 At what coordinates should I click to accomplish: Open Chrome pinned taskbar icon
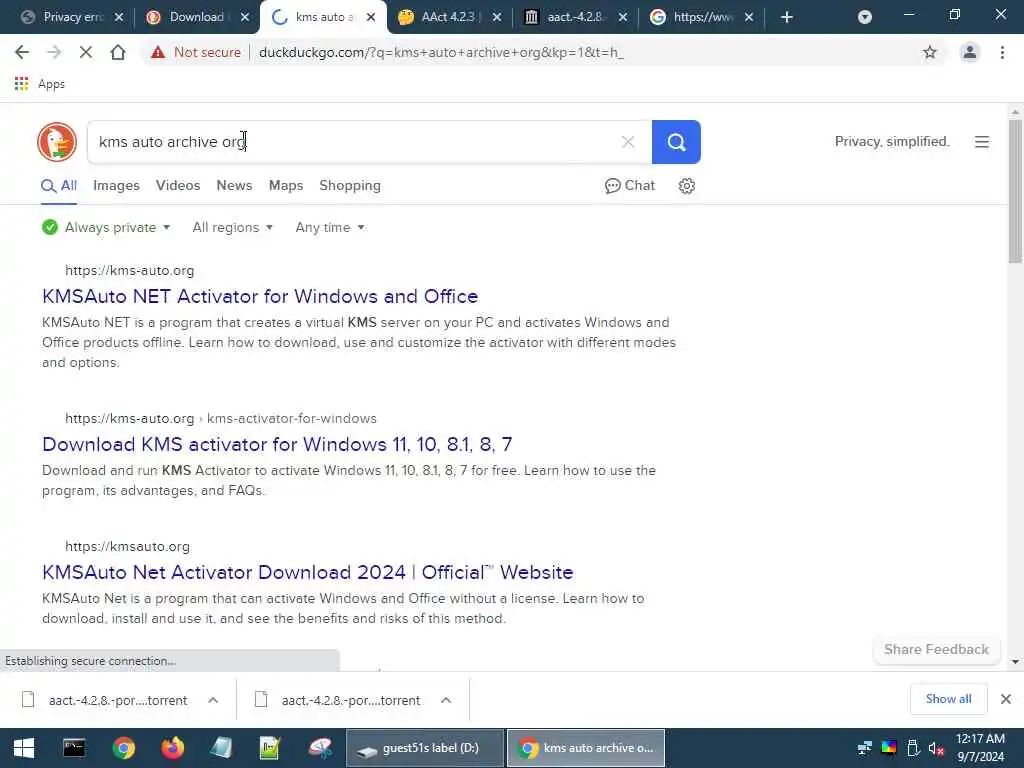click(x=123, y=748)
